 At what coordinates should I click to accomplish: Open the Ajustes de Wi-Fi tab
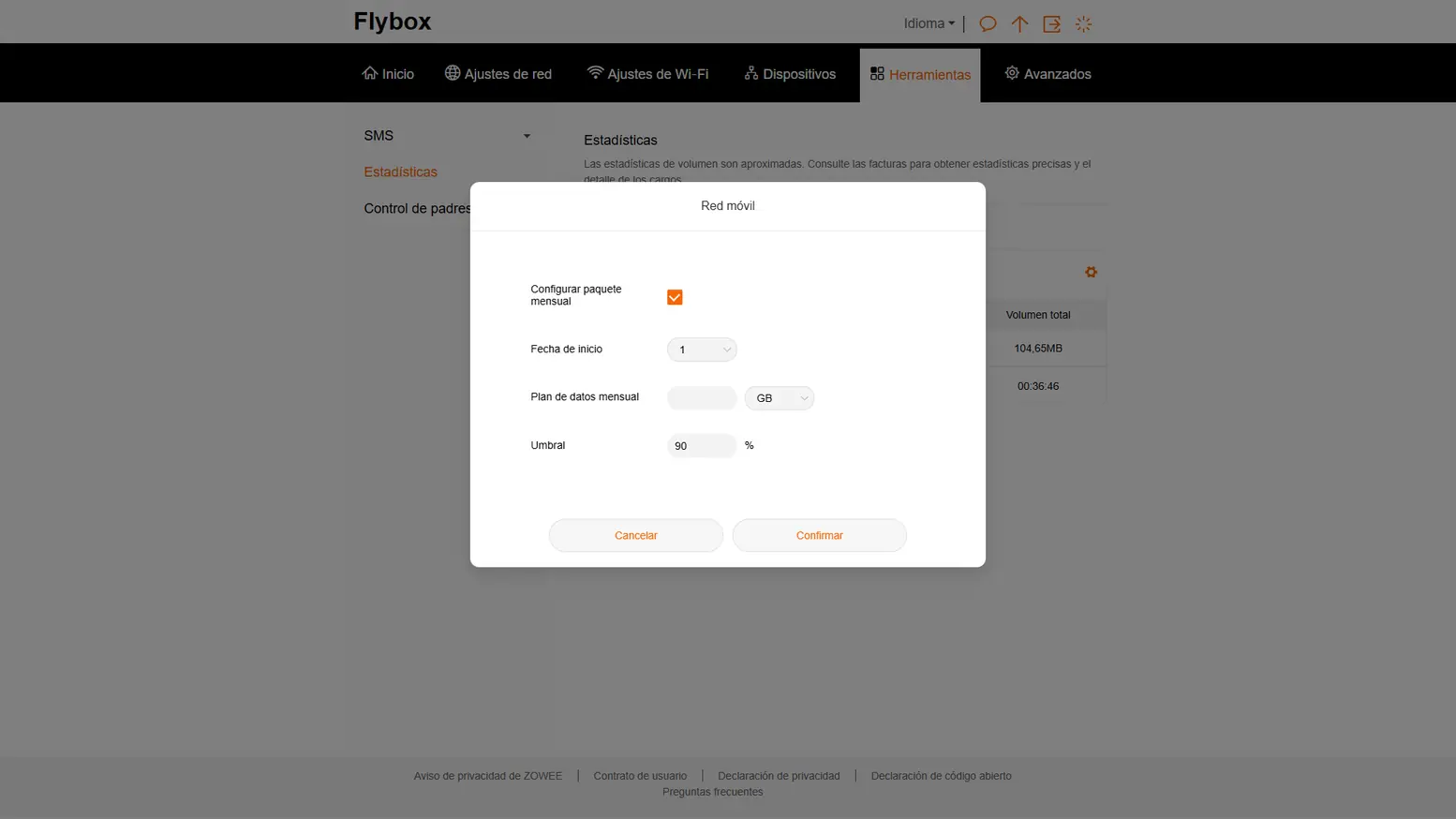(x=647, y=74)
